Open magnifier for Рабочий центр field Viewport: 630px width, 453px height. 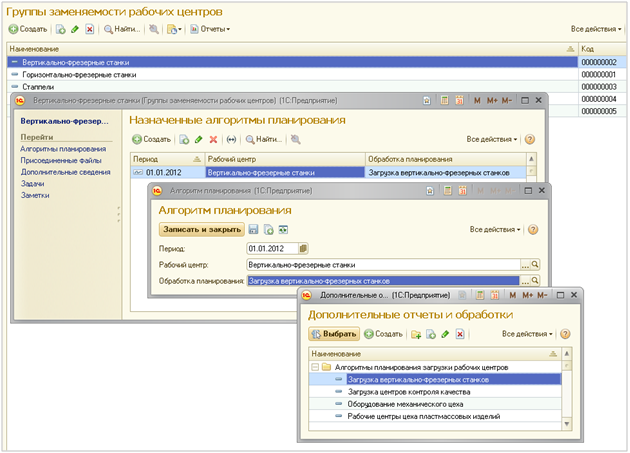(x=535, y=264)
